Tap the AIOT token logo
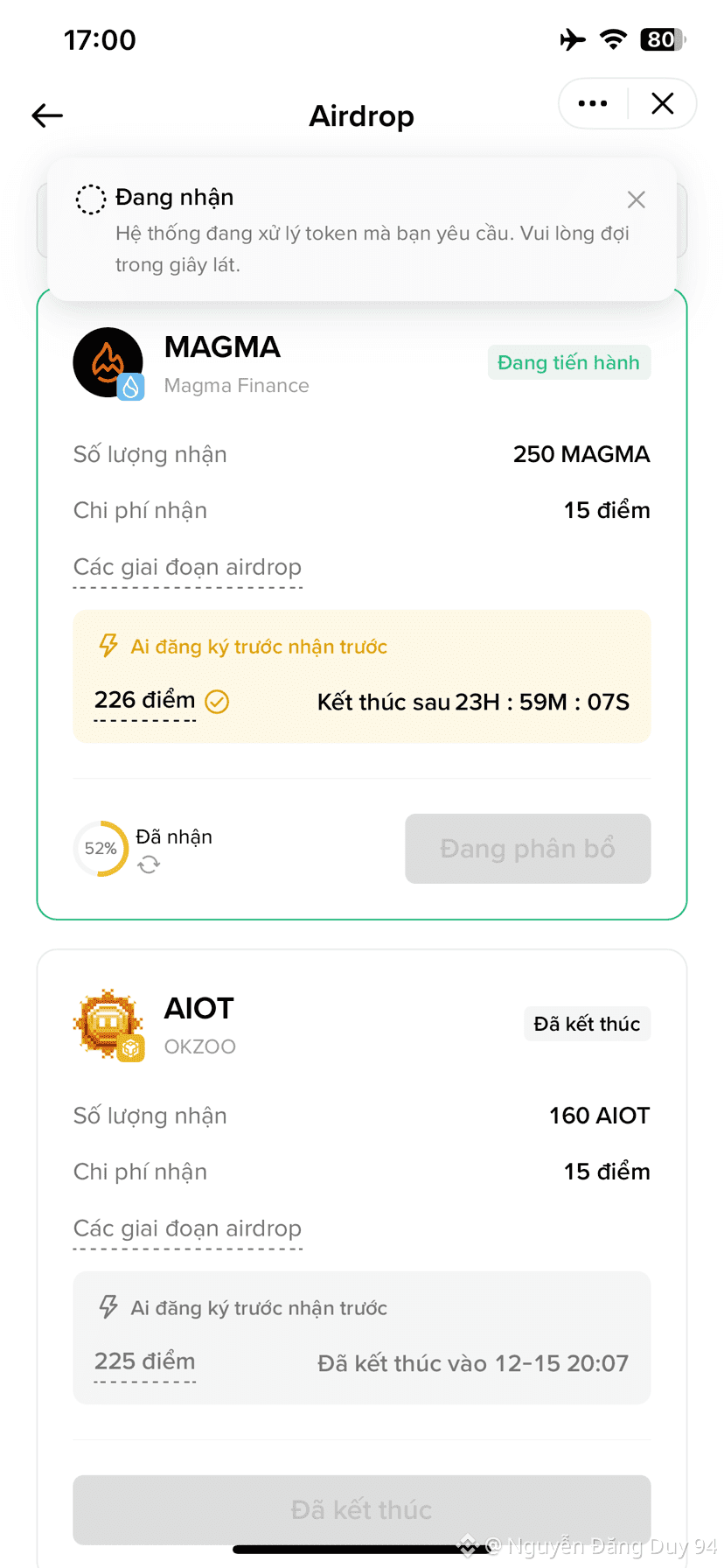This screenshot has height=1568, width=724. click(108, 1024)
